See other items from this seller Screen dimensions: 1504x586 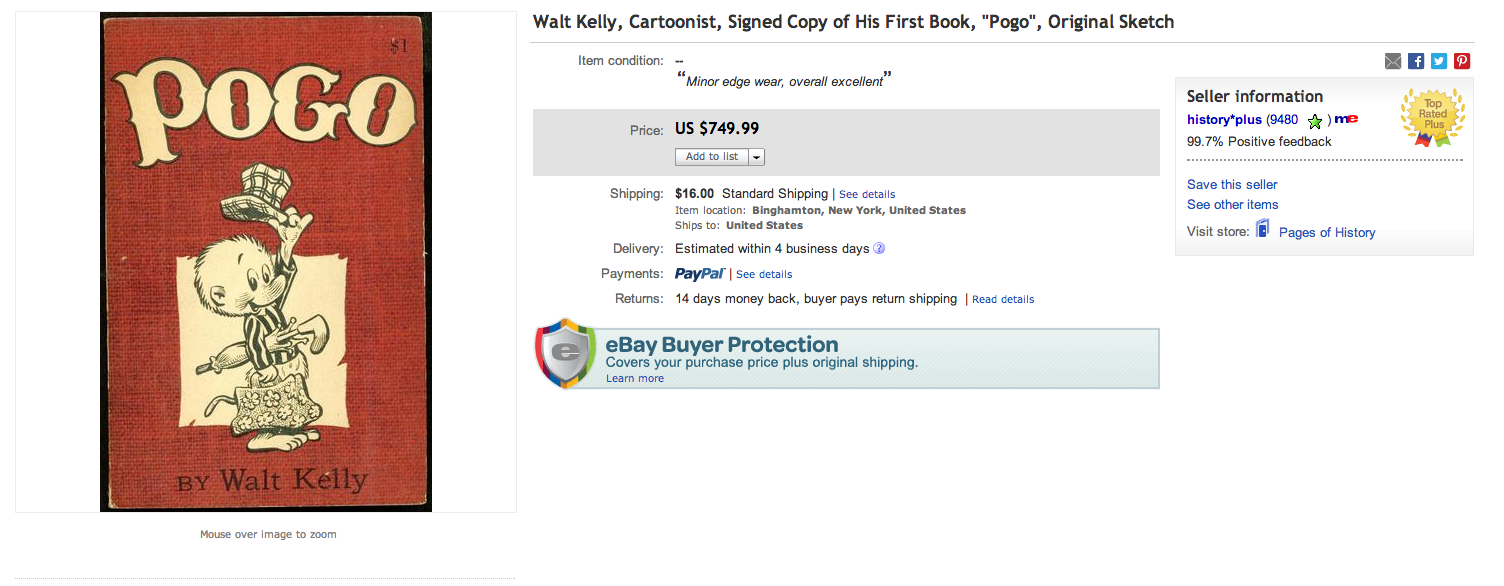[1232, 204]
